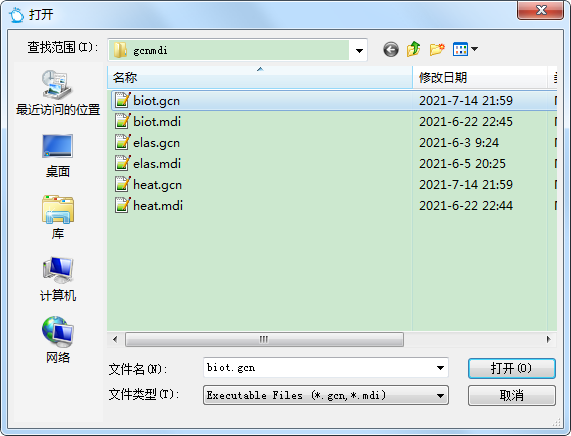Click the right scroll arrow
Screen dimensions: 571x436
pos(548,339)
